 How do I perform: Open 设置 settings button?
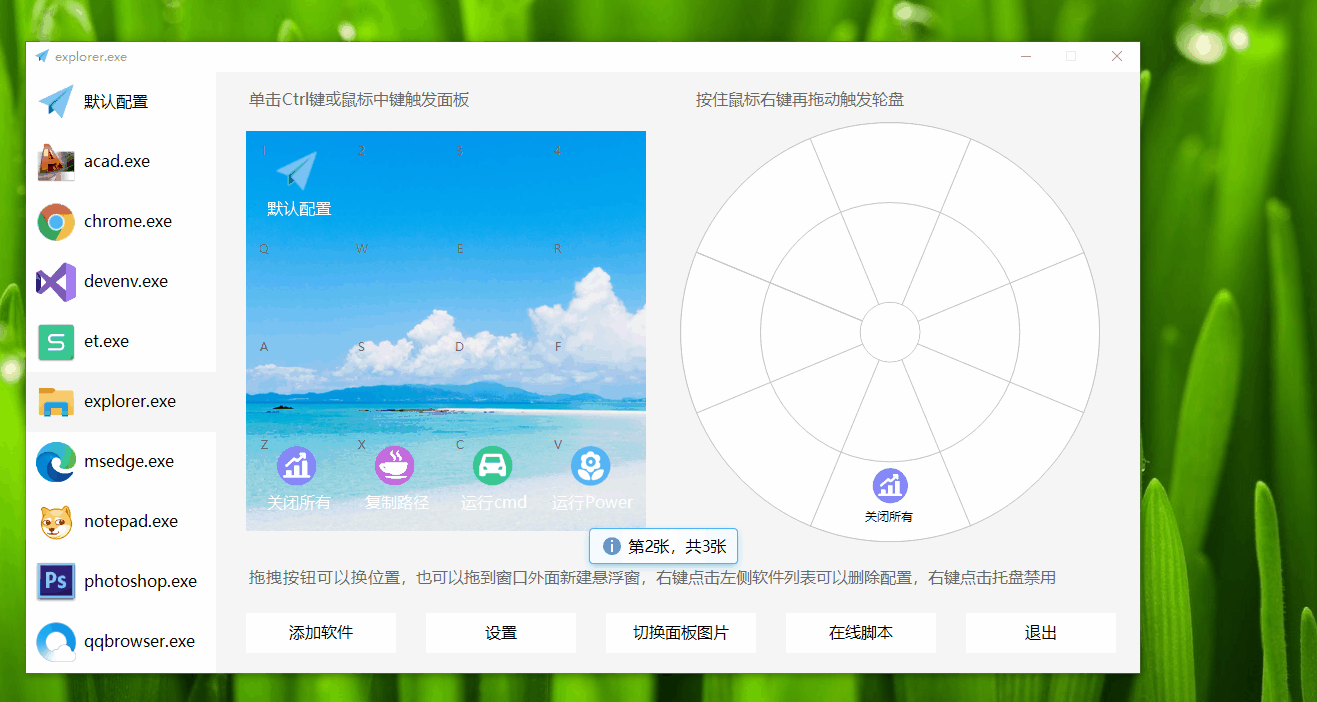click(x=501, y=633)
